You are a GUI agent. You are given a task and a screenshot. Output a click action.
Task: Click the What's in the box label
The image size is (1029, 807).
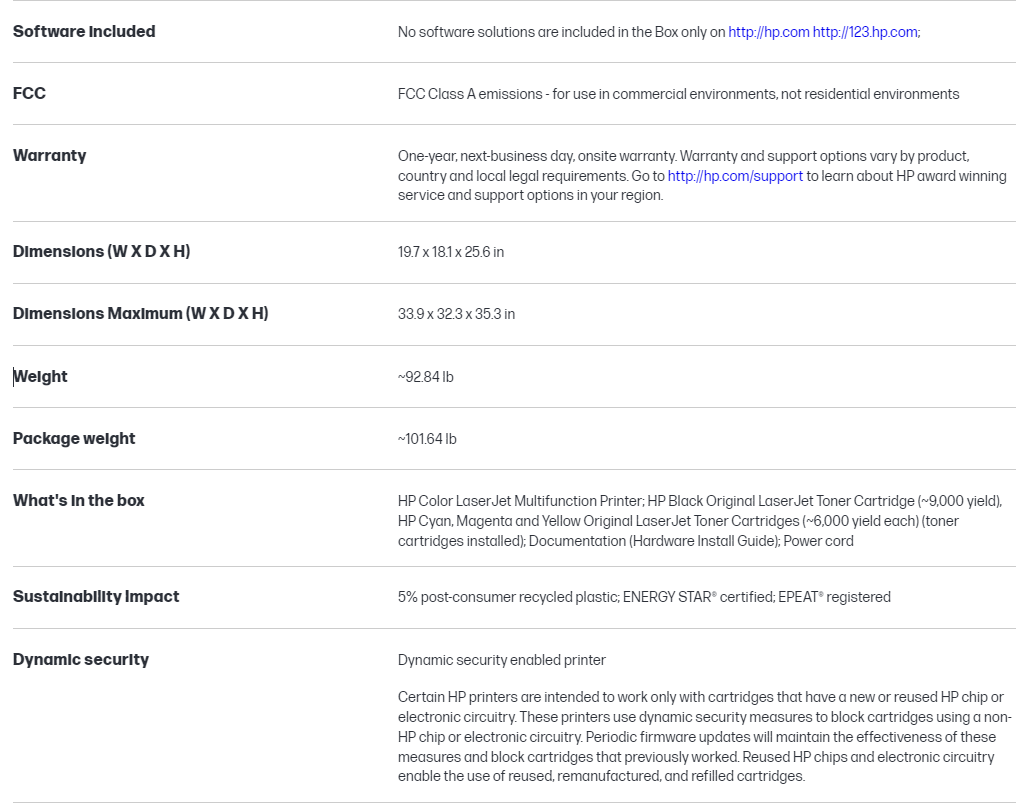[x=79, y=501]
